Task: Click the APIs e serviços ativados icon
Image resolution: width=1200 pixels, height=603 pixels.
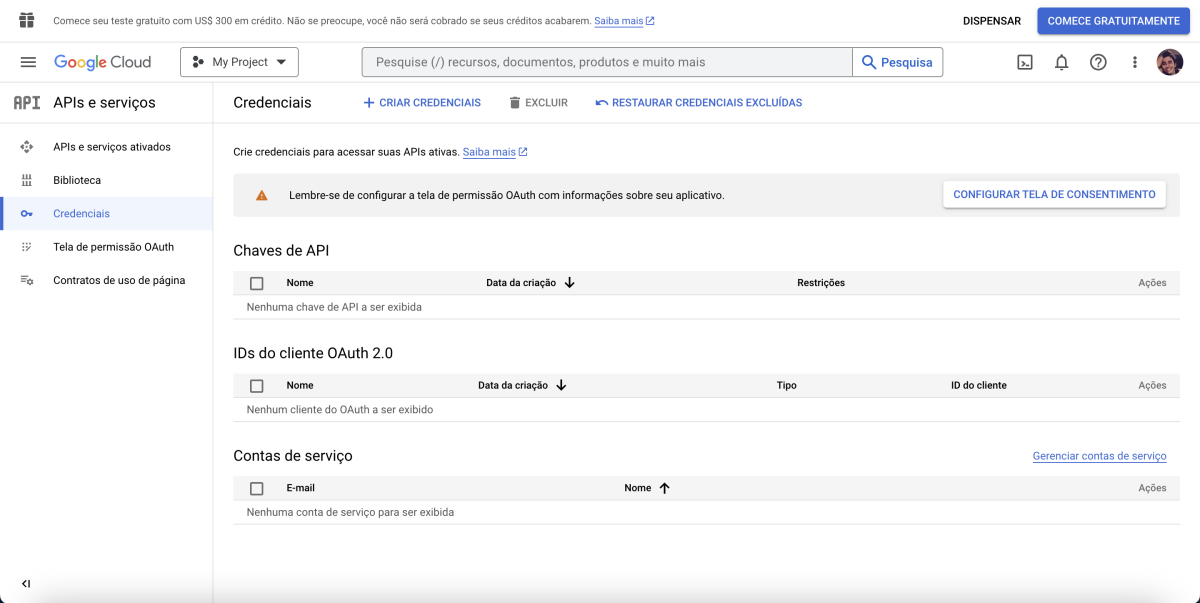Action: [x=27, y=147]
